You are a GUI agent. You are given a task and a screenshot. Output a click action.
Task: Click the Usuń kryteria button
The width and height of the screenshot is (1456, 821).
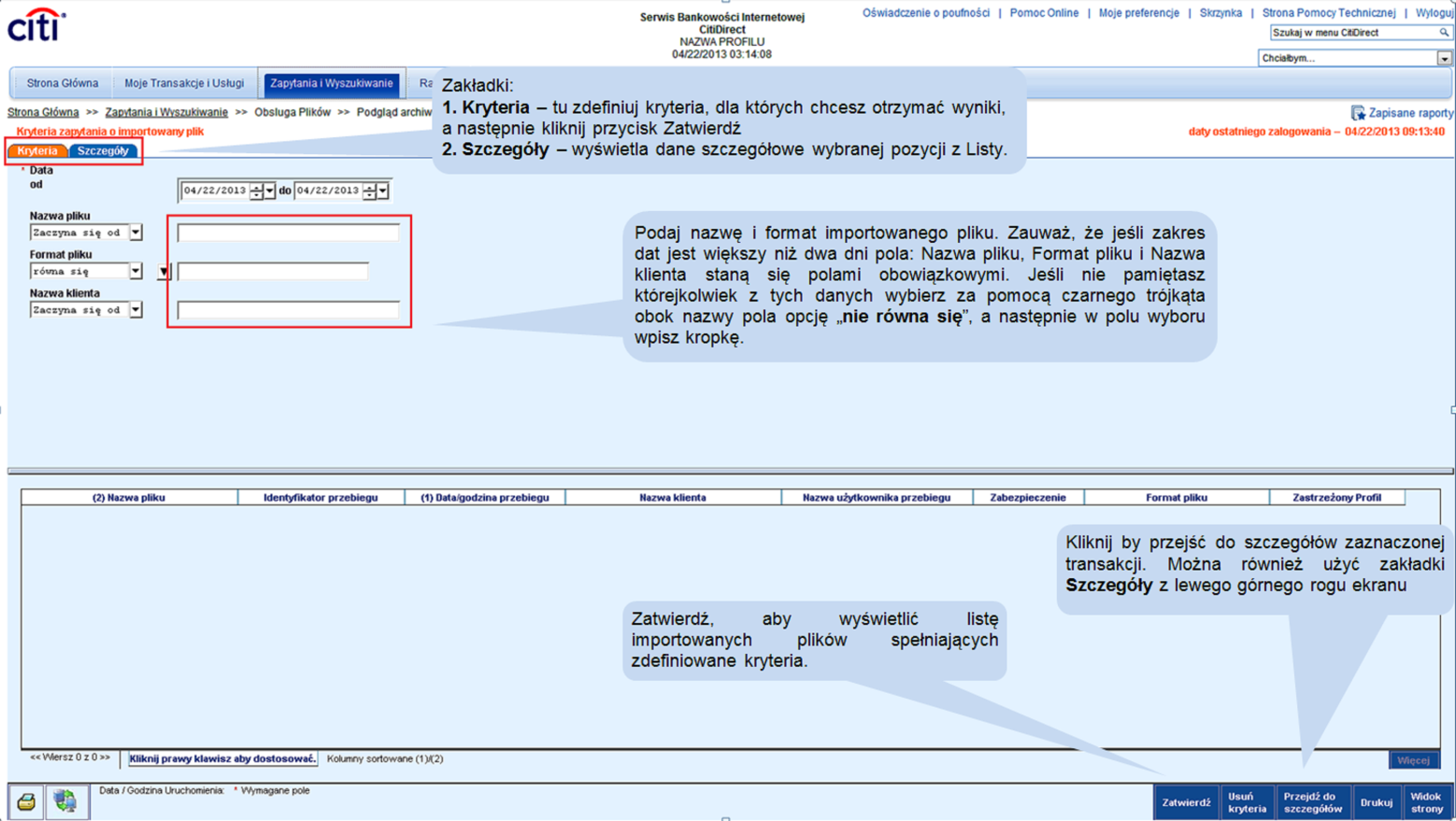click(x=1247, y=802)
